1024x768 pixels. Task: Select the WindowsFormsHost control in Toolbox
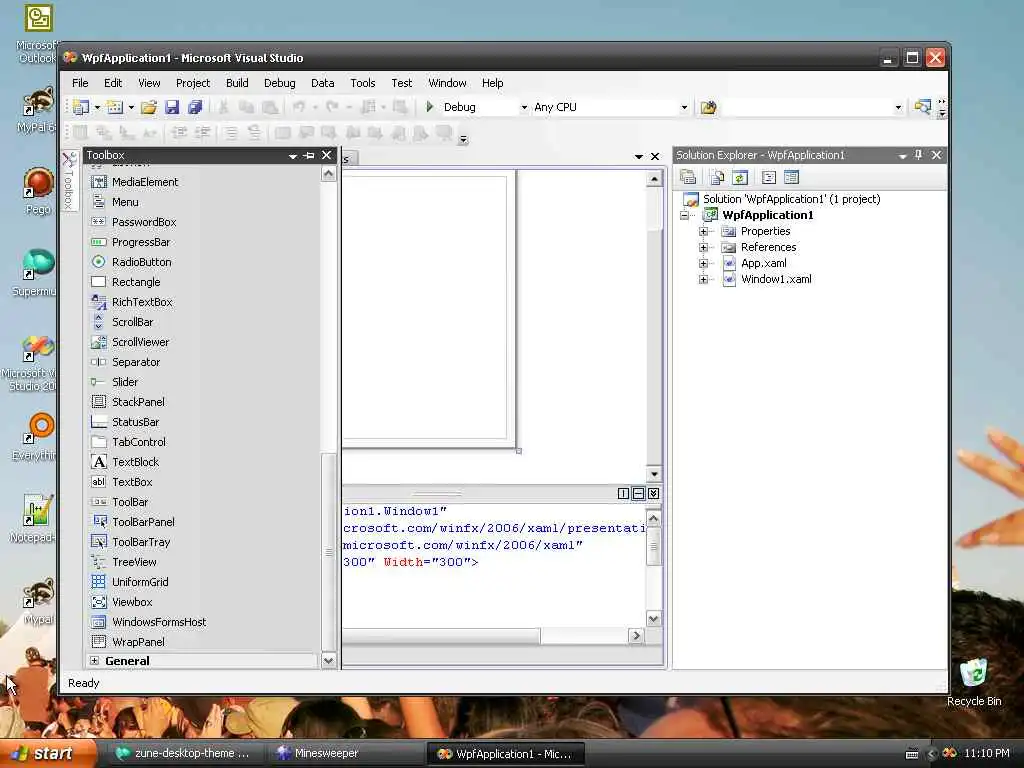[158, 622]
